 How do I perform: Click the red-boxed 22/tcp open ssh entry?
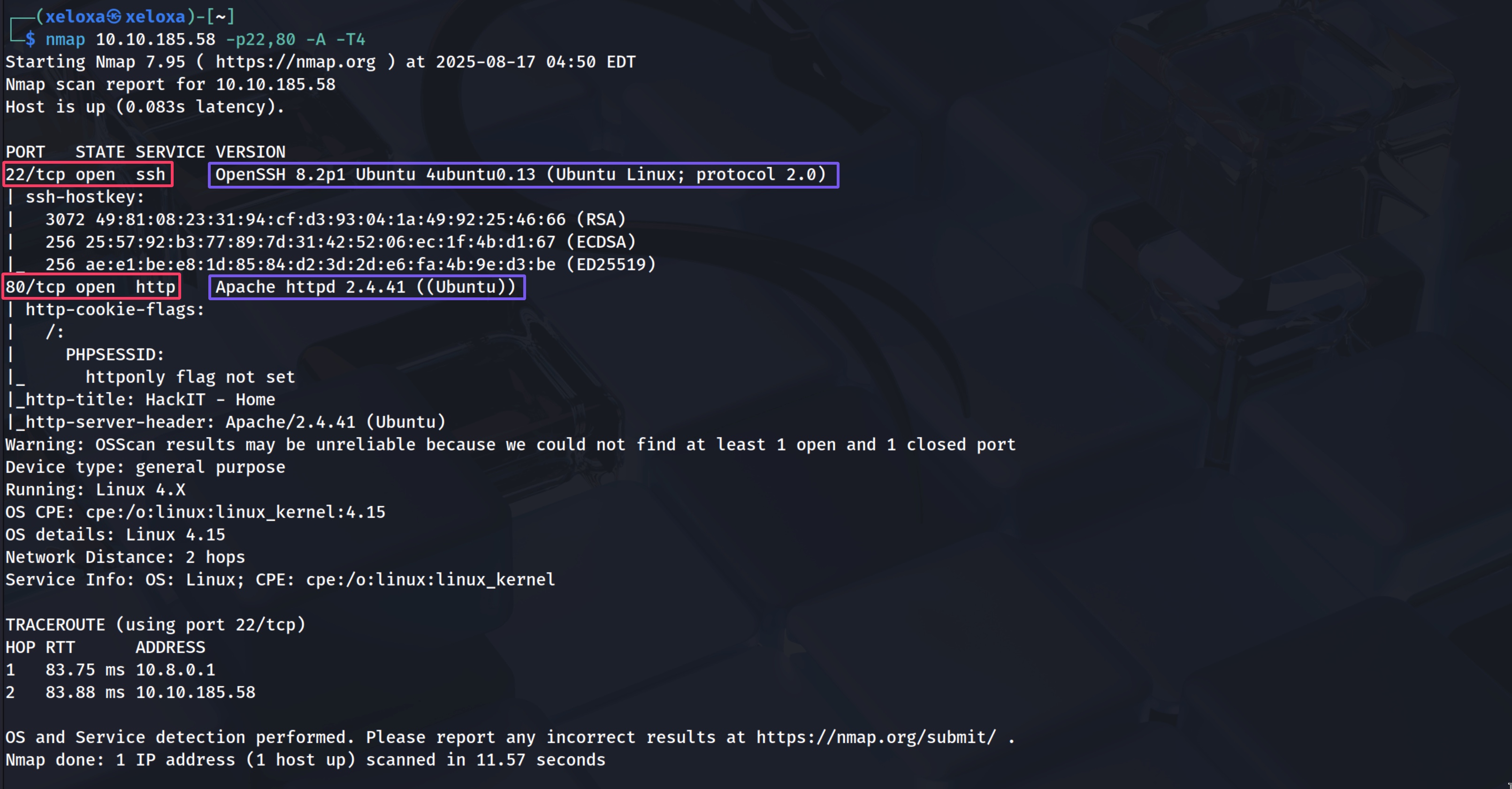point(87,174)
